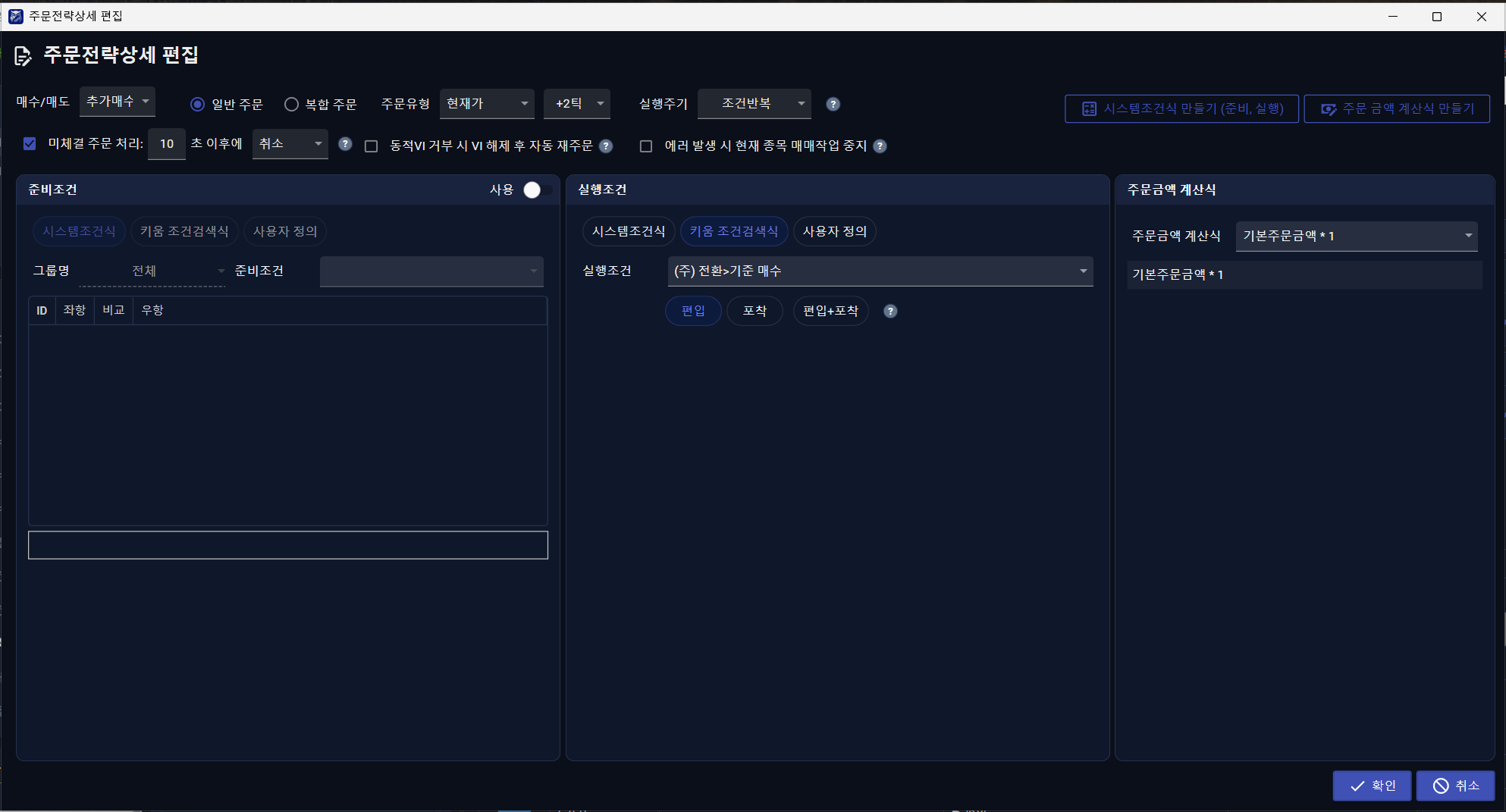1506x812 pixels.
Task: Click the seconds input field showing 10
Action: pyautogui.click(x=167, y=144)
